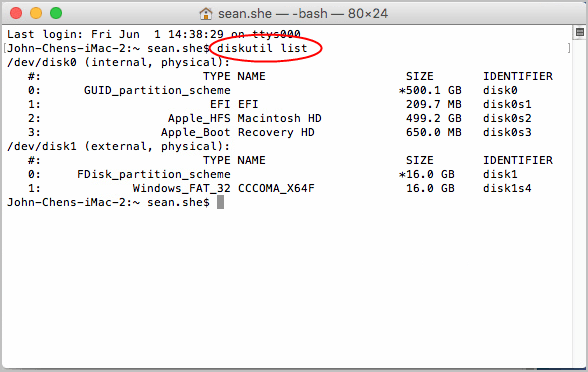Viewport: 588px width, 372px height.
Task: Click the 'disk0' identifier
Action: tap(500, 90)
